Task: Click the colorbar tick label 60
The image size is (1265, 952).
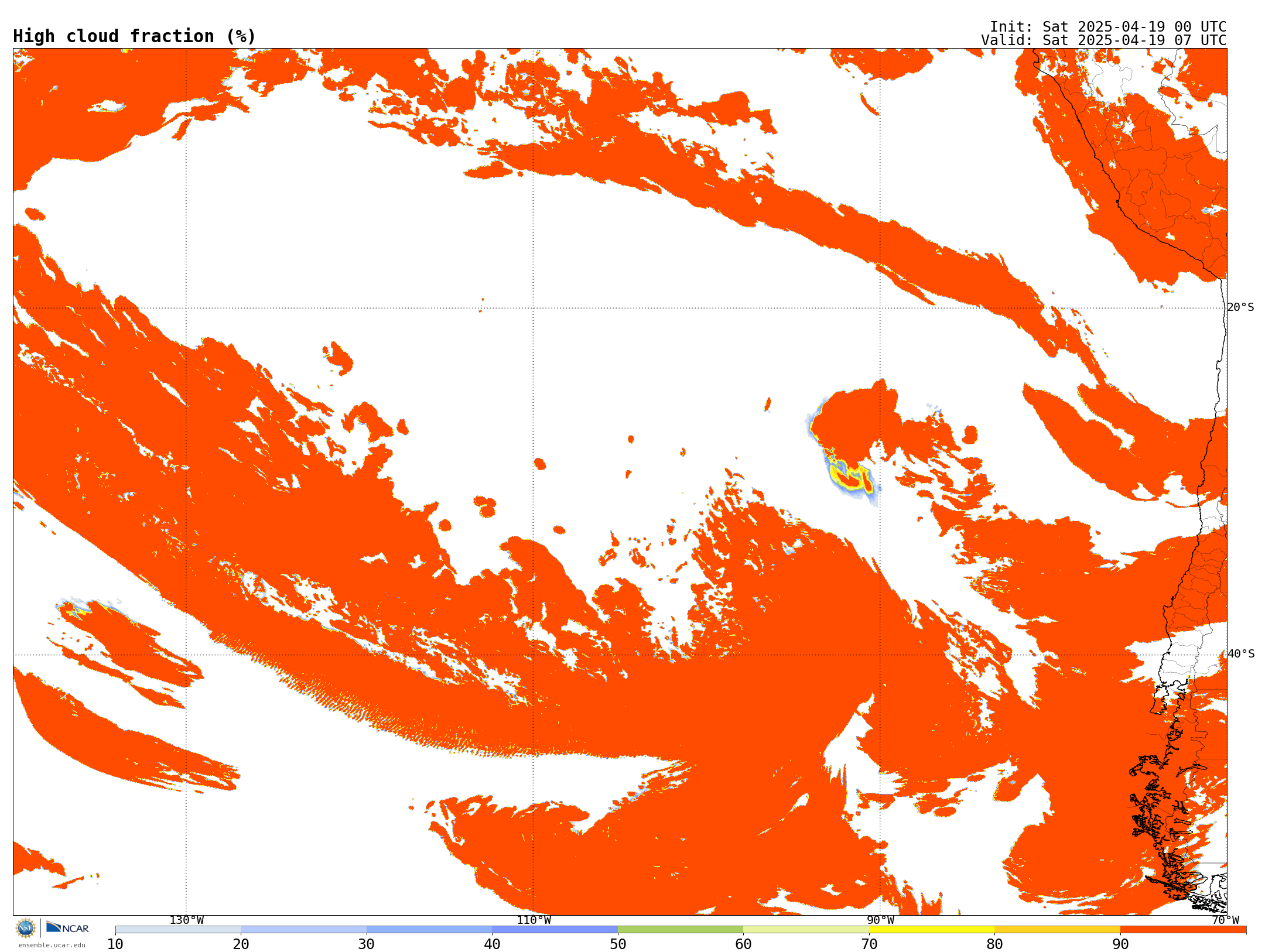Action: [743, 944]
